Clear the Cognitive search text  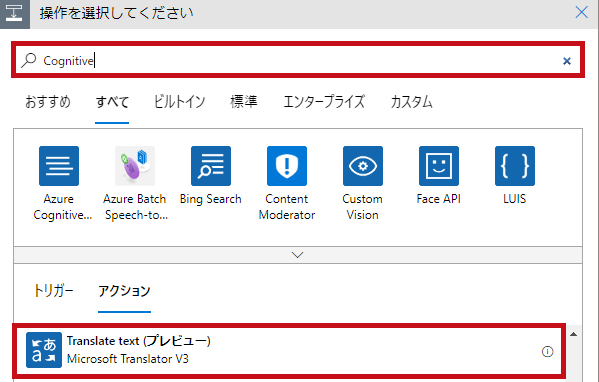(567, 61)
